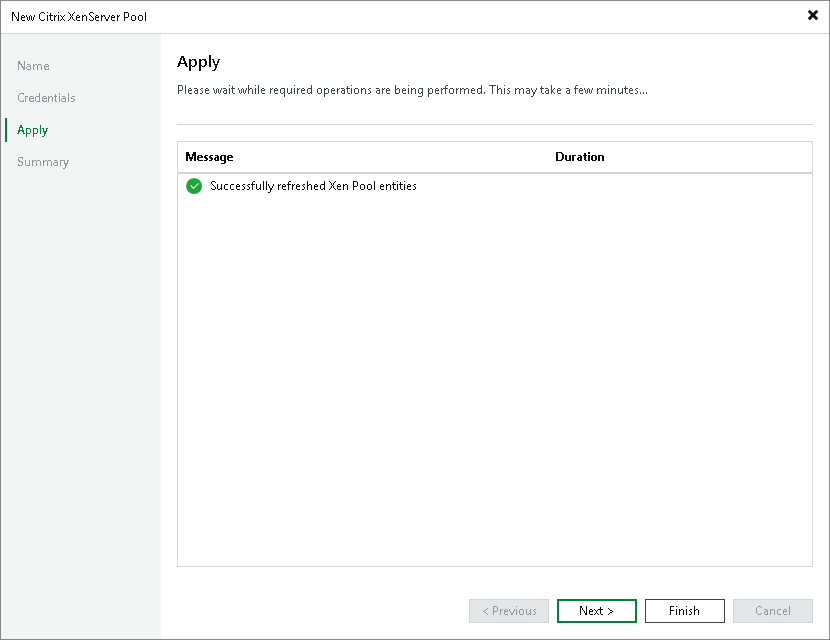Click the Cancel button
The height and width of the screenshot is (640, 830).
[x=773, y=611]
